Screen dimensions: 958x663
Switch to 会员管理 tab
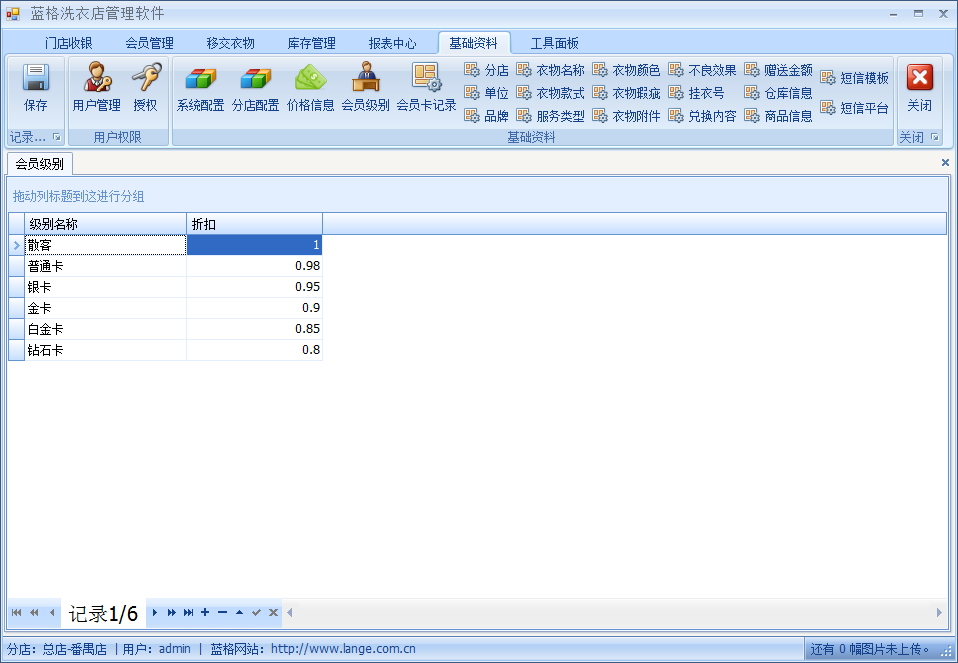click(x=150, y=43)
